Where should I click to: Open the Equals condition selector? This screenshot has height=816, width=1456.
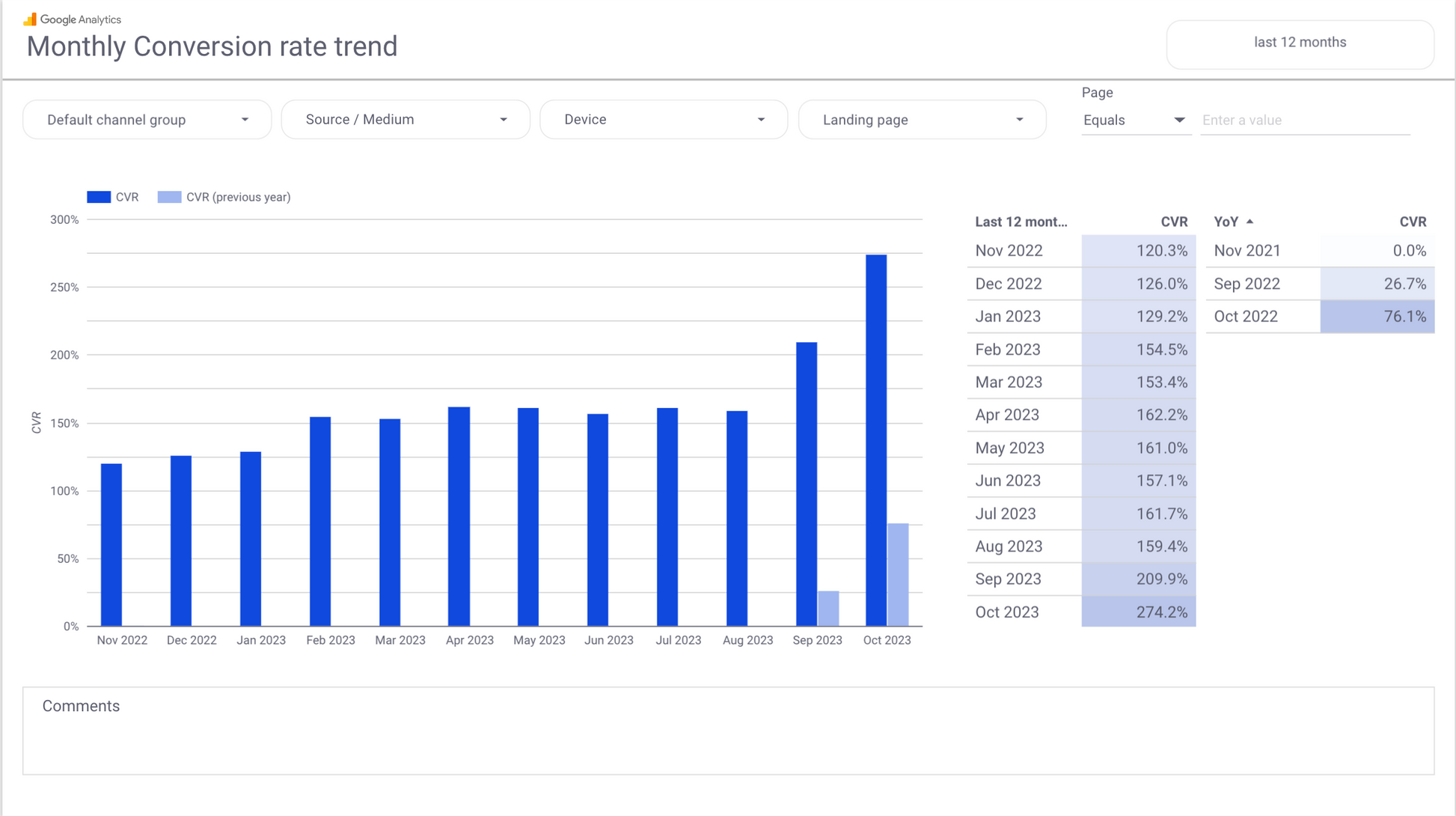(x=1134, y=121)
